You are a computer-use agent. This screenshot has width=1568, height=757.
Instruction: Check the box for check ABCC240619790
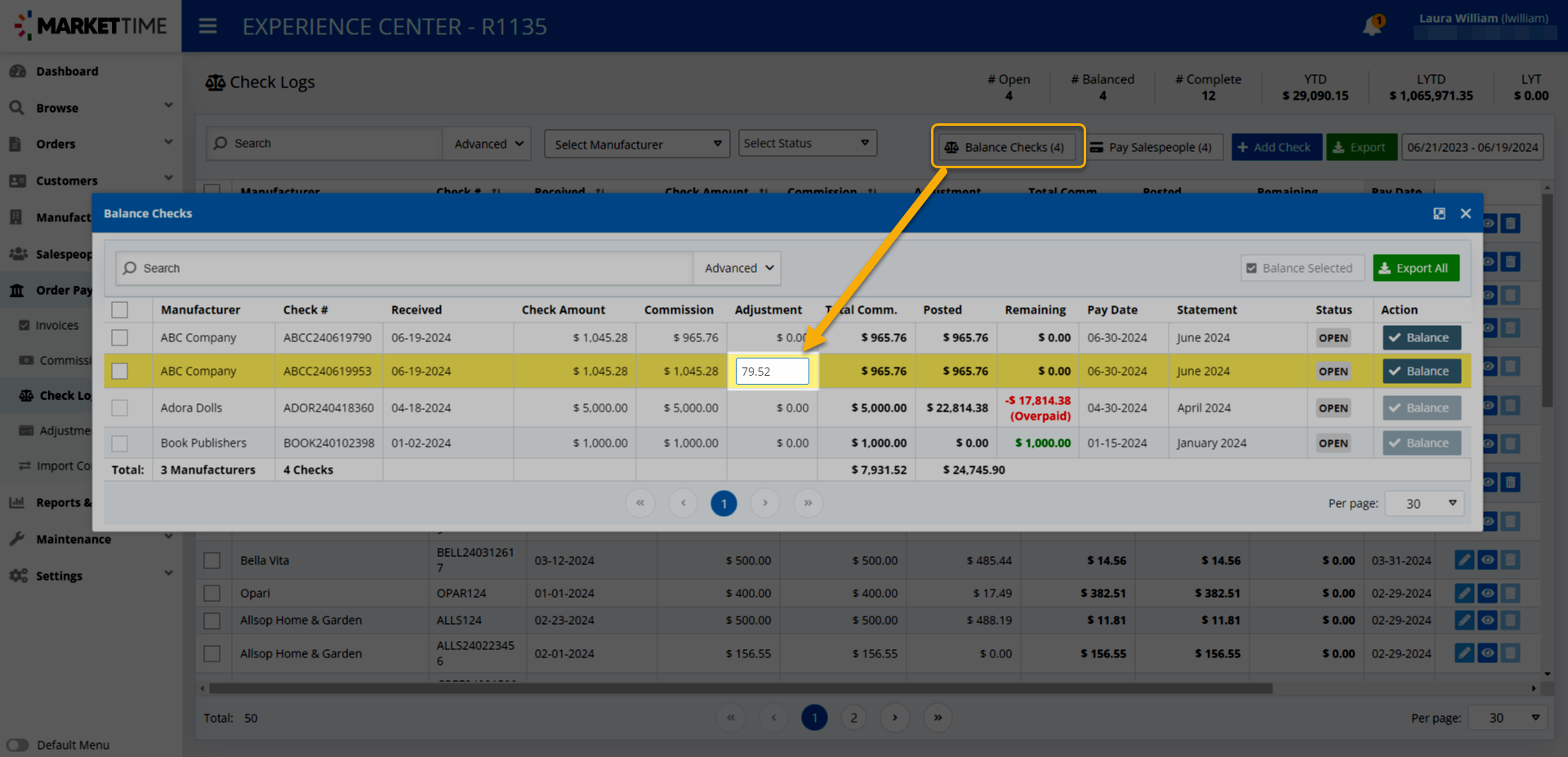click(x=120, y=338)
